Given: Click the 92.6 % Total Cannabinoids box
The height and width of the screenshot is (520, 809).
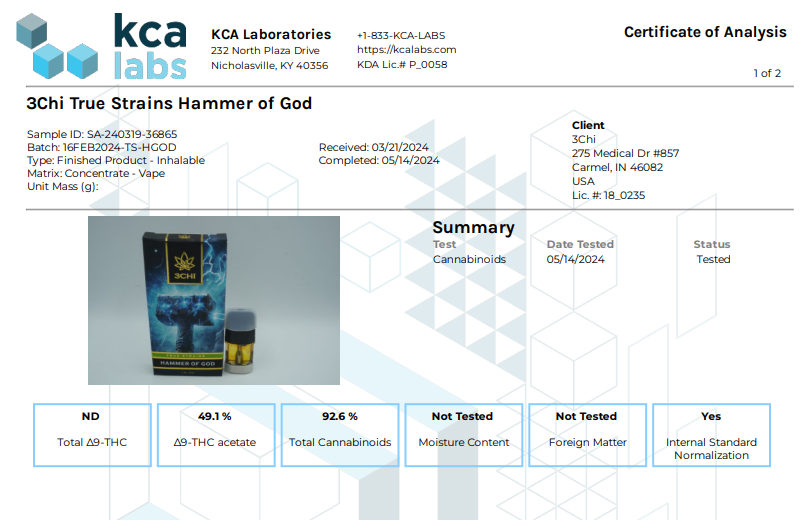Looking at the screenshot, I should (340, 435).
